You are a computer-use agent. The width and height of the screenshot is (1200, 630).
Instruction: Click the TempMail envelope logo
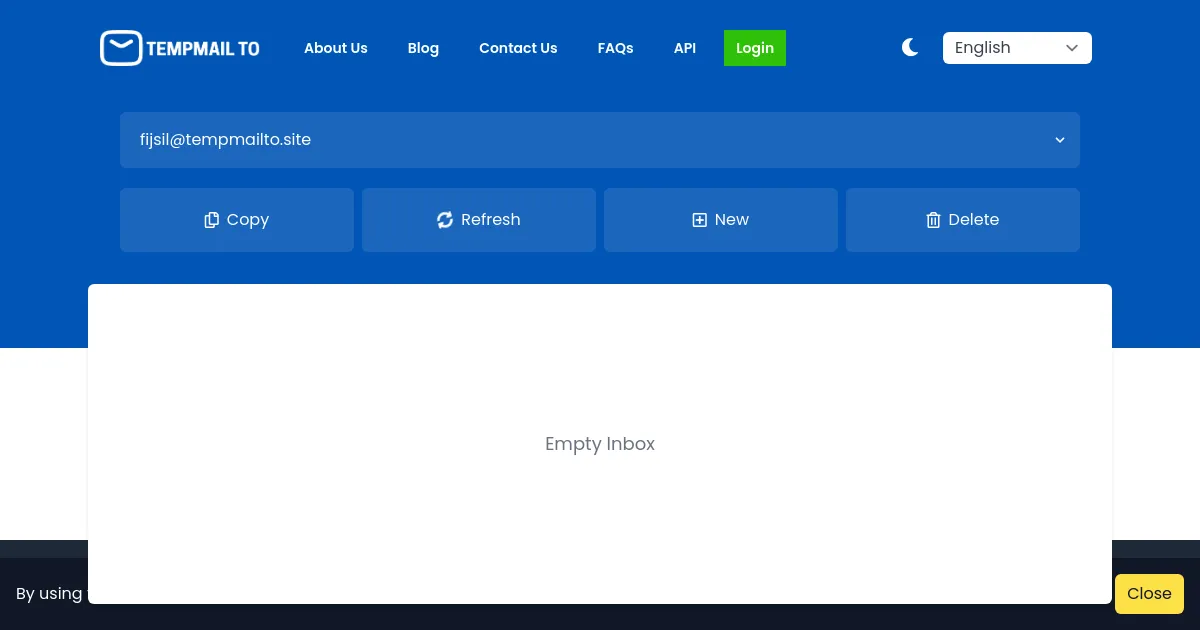pos(121,47)
